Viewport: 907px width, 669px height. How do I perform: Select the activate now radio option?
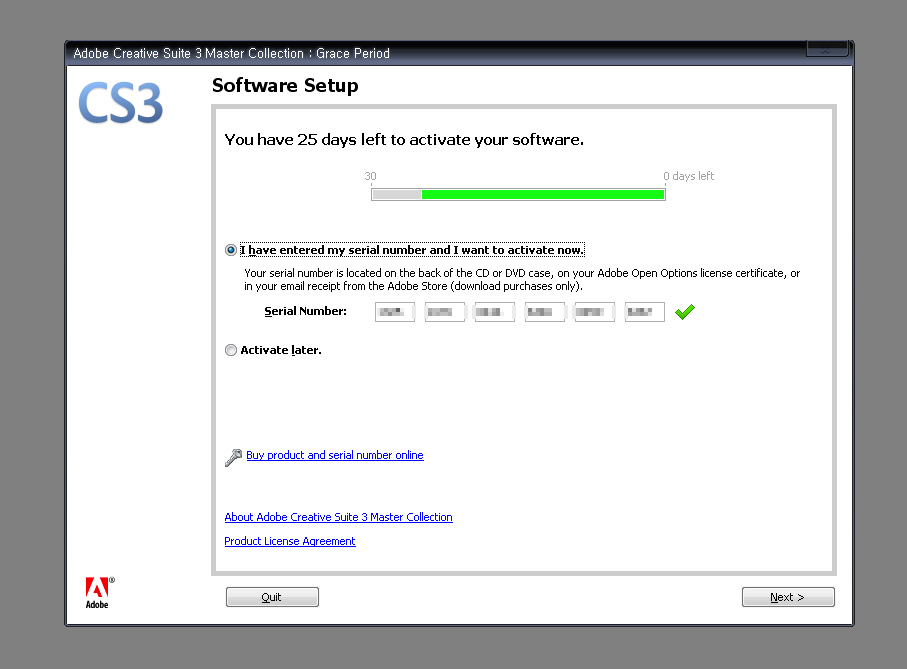coord(231,250)
